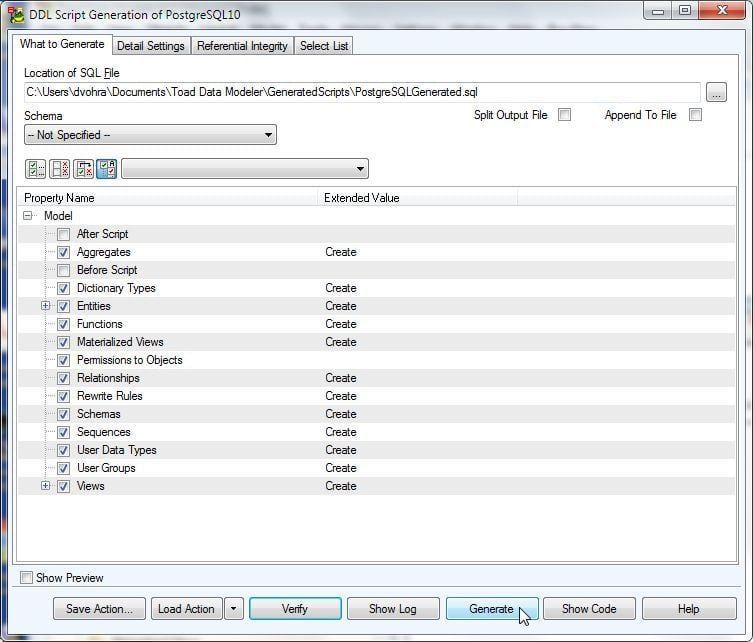
Task: Select the Model root label
Action: click(58, 216)
